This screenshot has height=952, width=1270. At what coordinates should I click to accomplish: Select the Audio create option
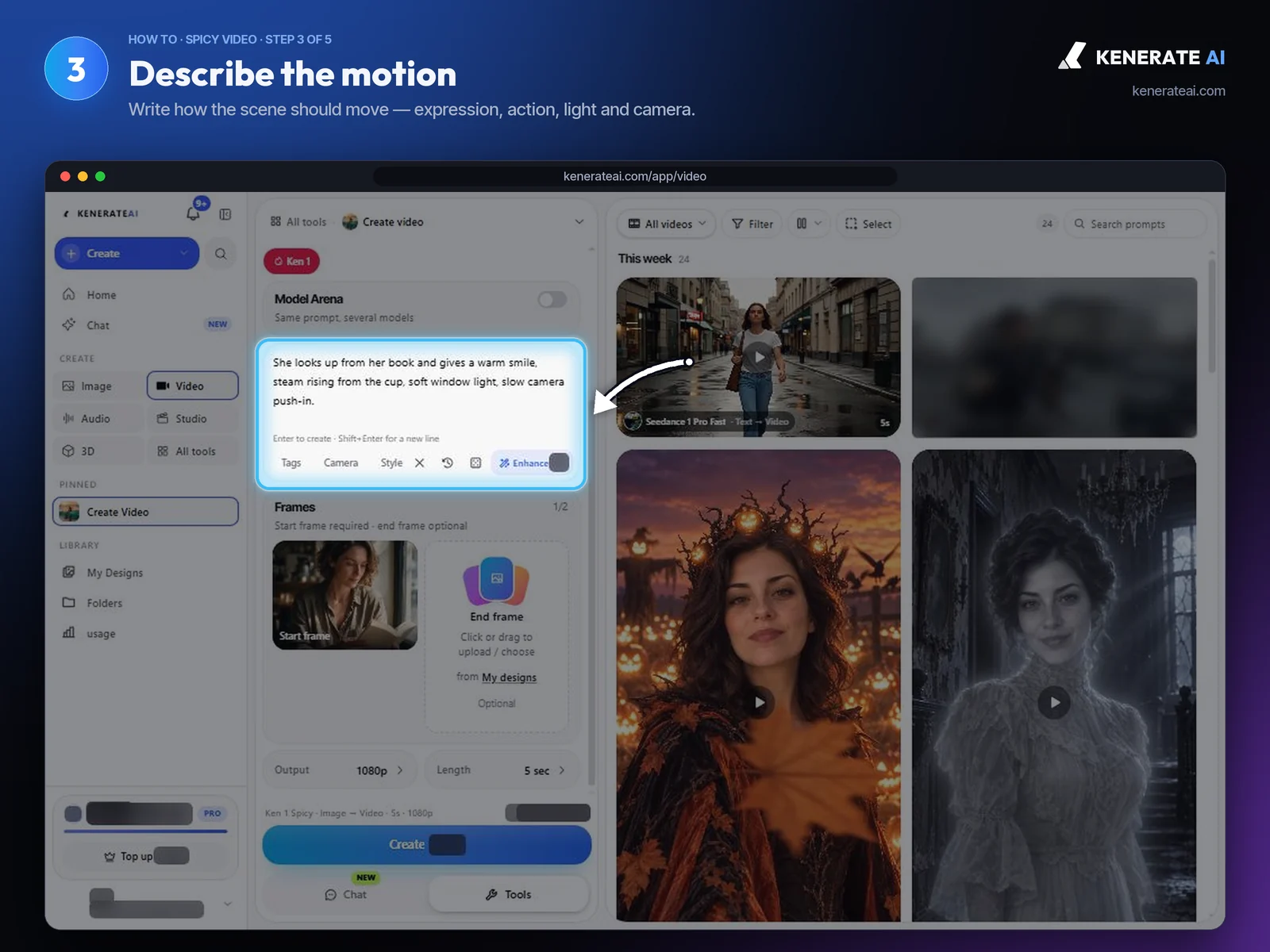98,418
